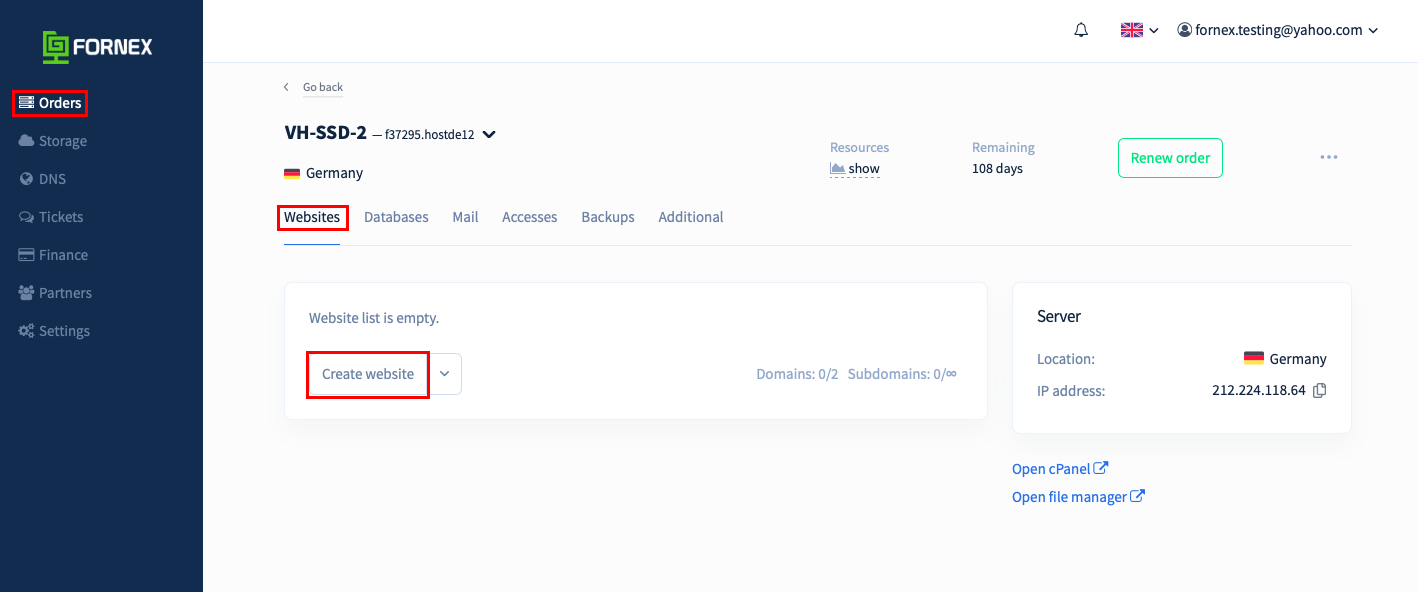Switch to the Databases tab

click(x=396, y=217)
